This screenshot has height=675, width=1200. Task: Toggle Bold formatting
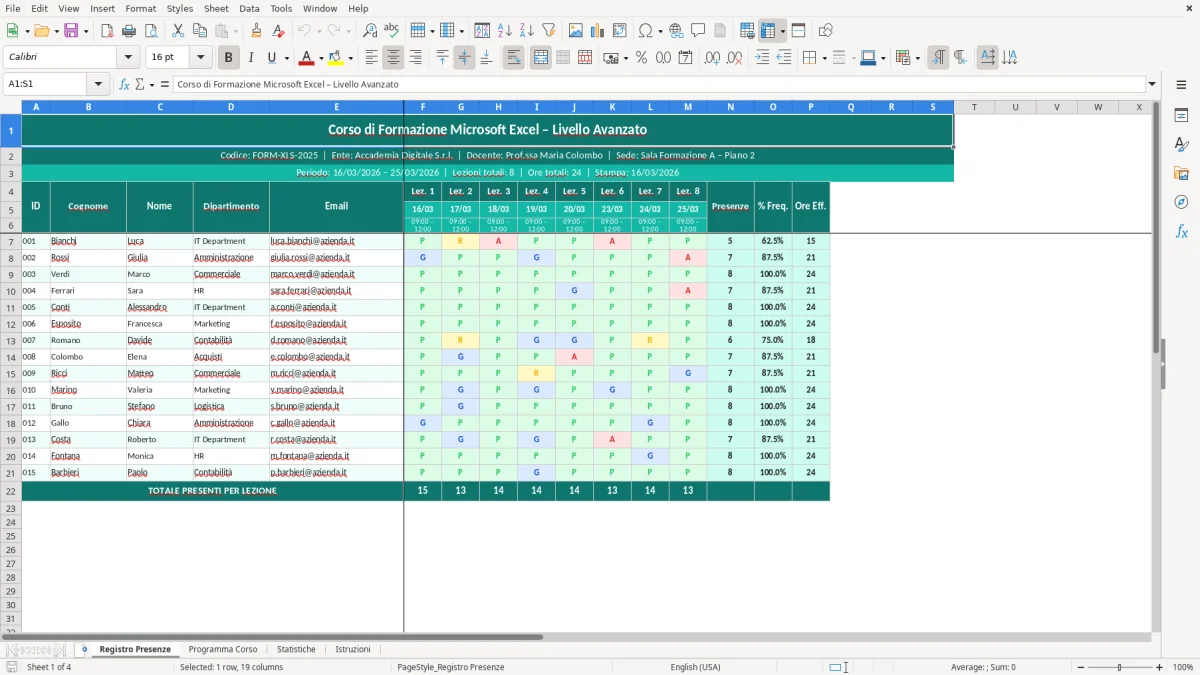229,58
